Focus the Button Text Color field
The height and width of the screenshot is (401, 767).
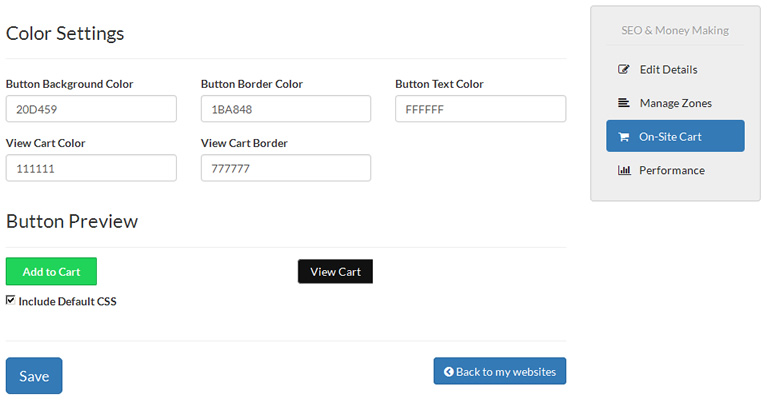[x=480, y=109]
